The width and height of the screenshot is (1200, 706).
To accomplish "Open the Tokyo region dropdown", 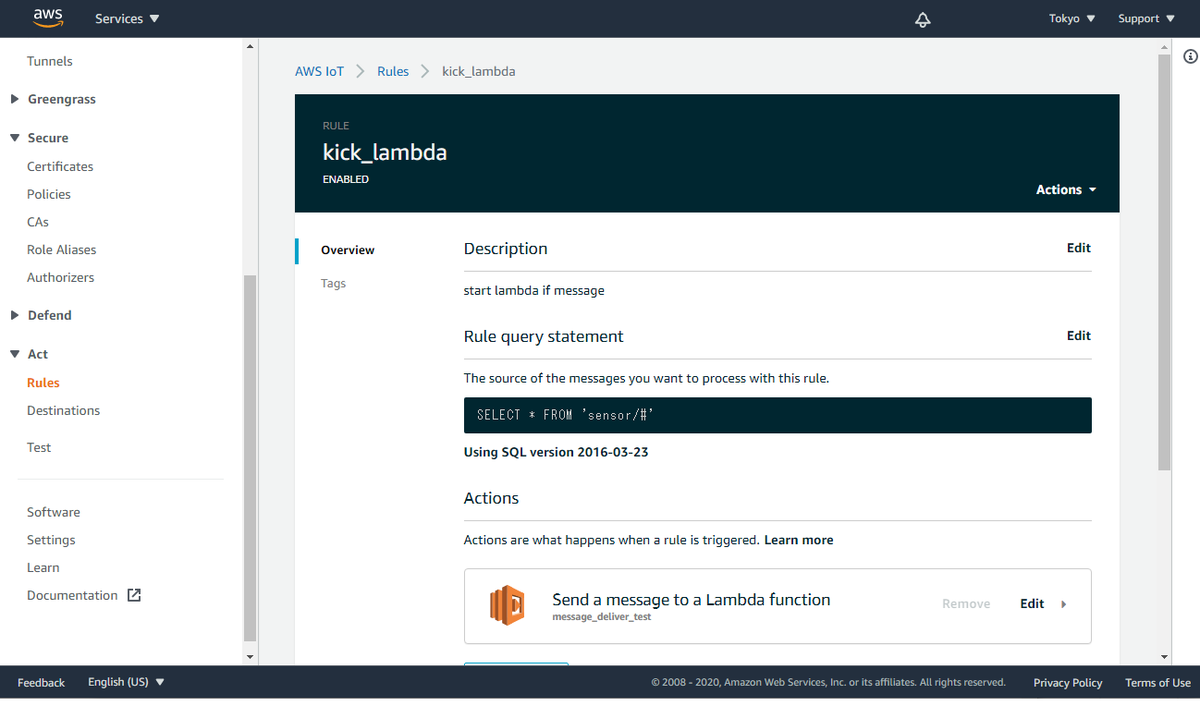I will 1072,19.
